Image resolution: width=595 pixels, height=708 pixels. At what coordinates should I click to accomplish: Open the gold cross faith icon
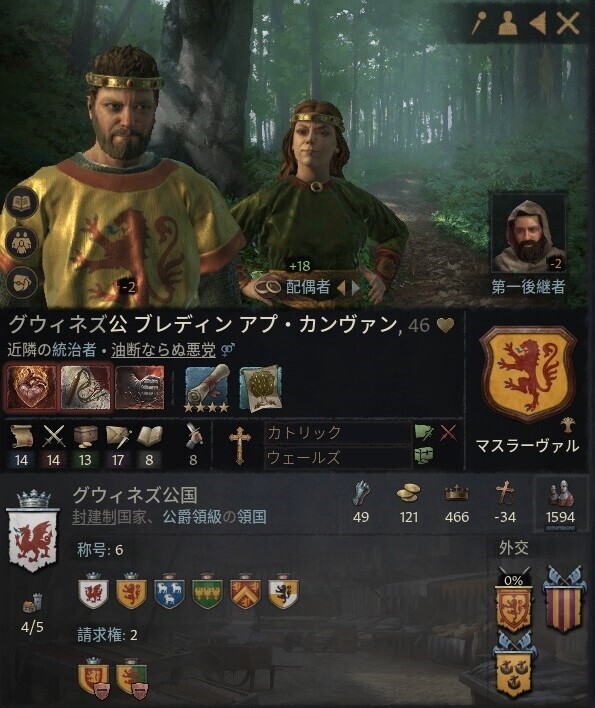pos(239,445)
